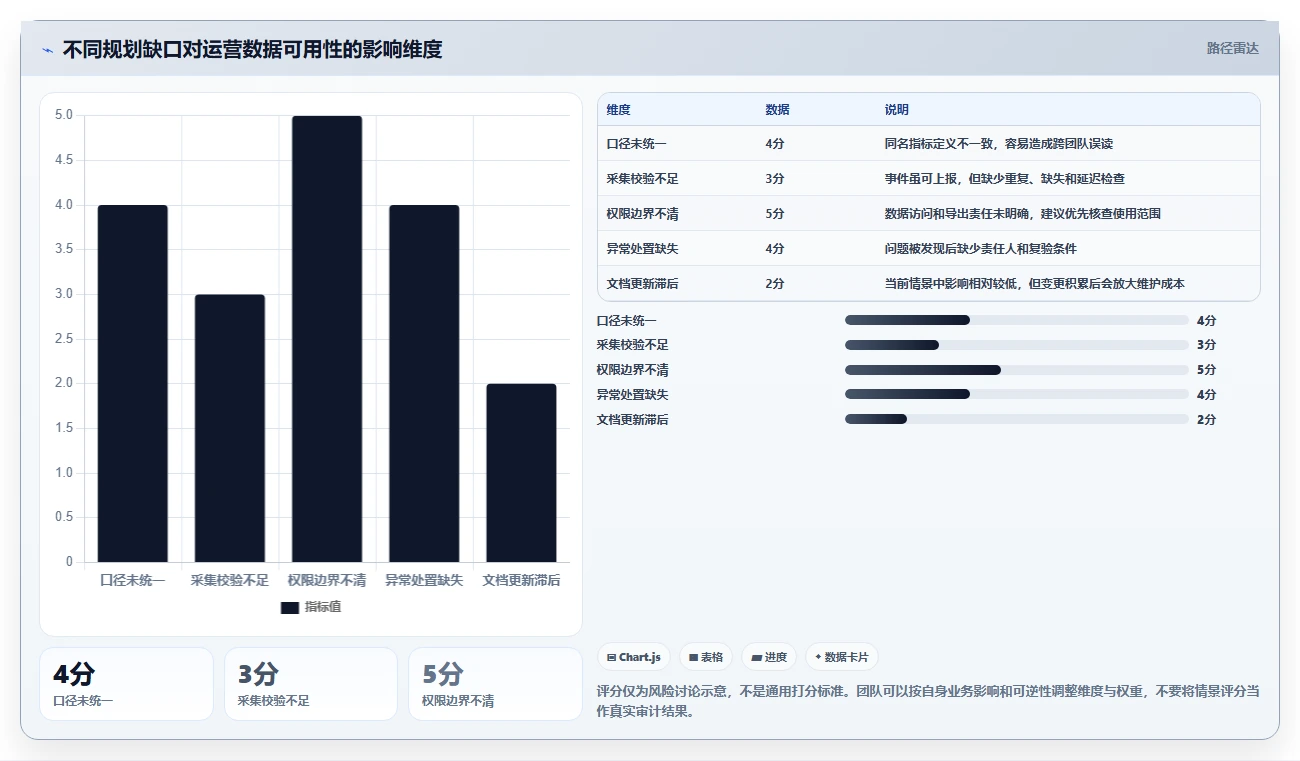Click description 事件虽可上报
Image resolution: width=1300 pixels, height=761 pixels.
(1004, 179)
